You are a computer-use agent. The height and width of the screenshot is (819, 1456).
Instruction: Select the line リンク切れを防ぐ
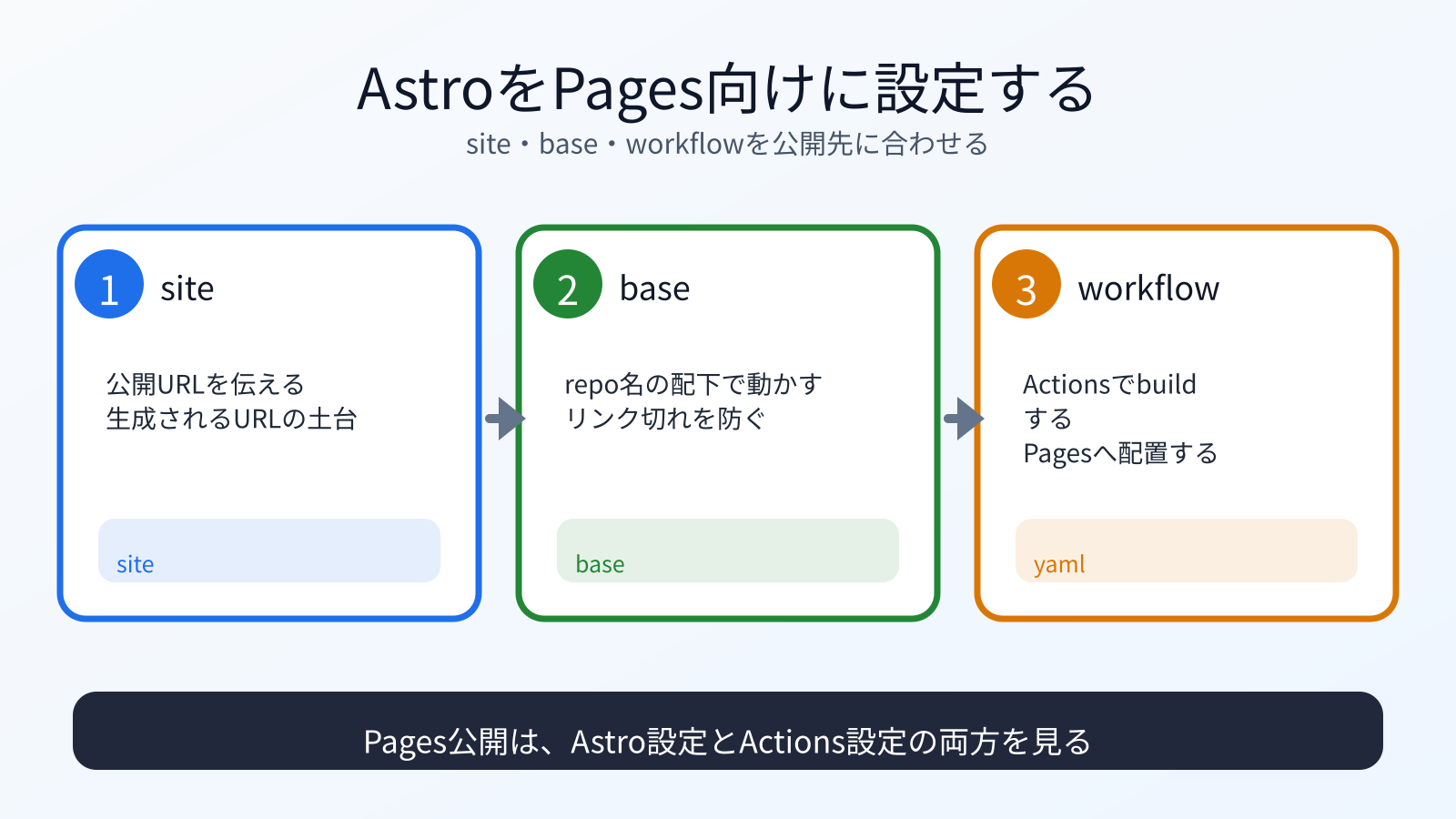pos(665,419)
